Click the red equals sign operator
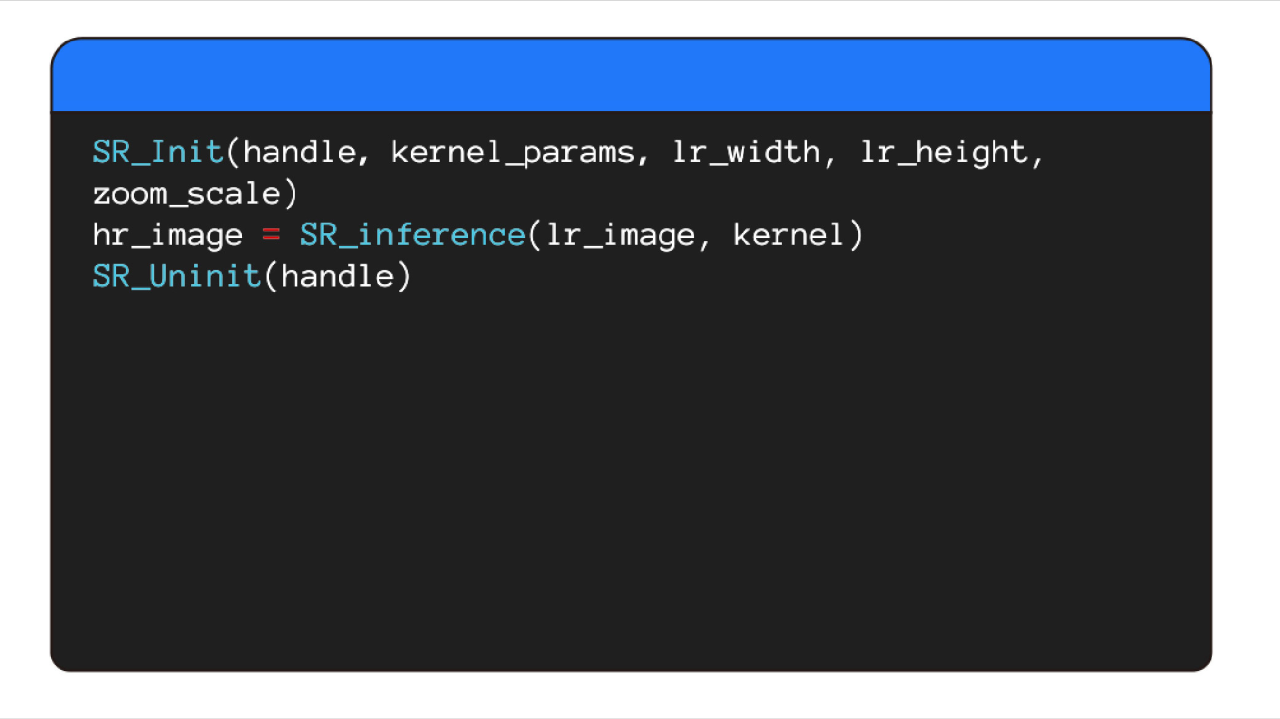 (x=271, y=236)
